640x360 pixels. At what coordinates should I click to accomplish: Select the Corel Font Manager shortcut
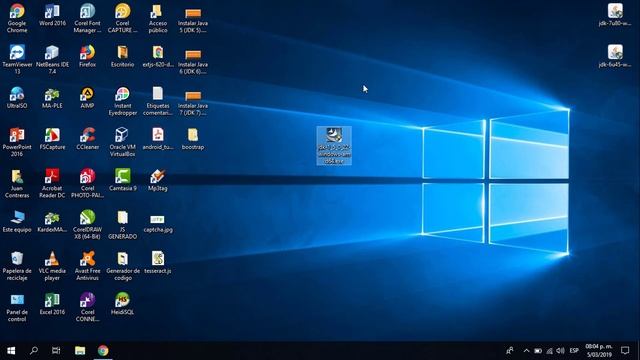coord(87,18)
